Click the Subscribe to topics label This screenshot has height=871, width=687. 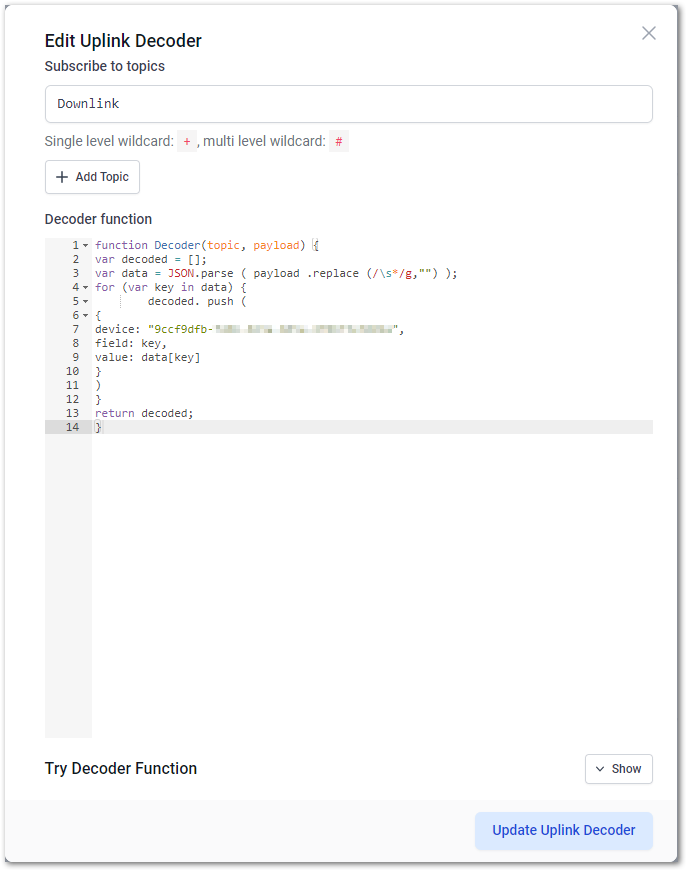[x=104, y=66]
